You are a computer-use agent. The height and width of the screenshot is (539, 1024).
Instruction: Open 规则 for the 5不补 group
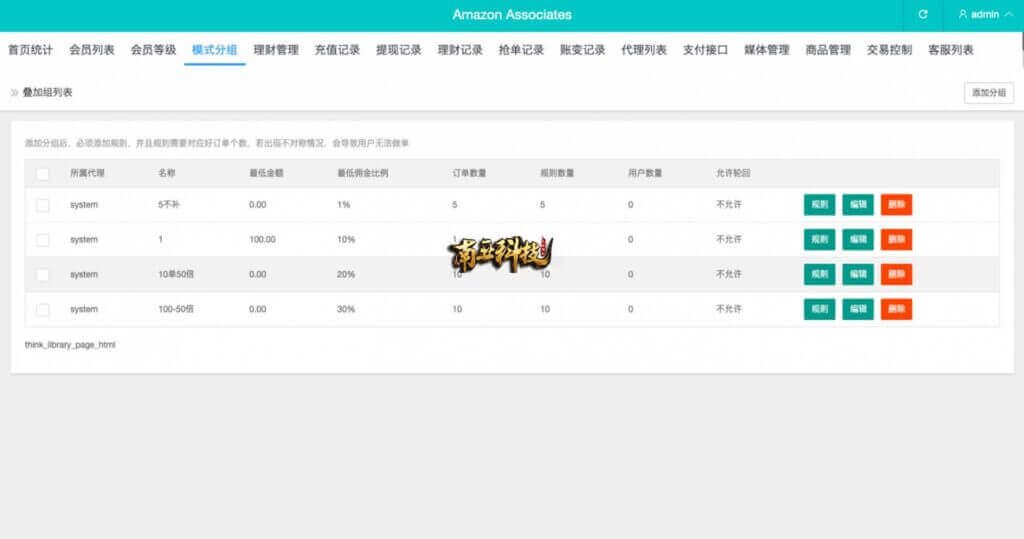tap(819, 205)
